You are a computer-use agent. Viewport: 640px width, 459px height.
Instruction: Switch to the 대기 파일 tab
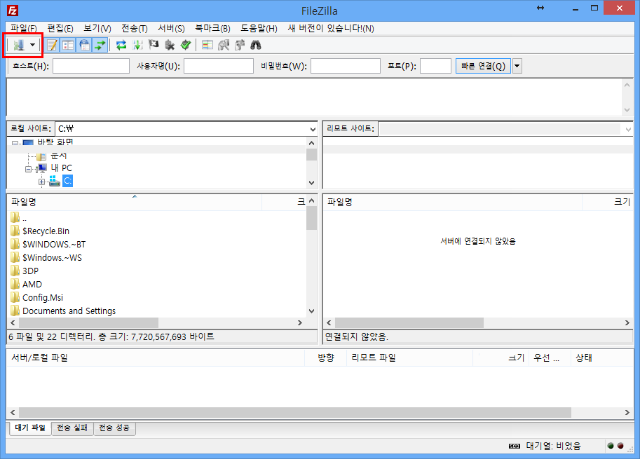click(x=30, y=428)
